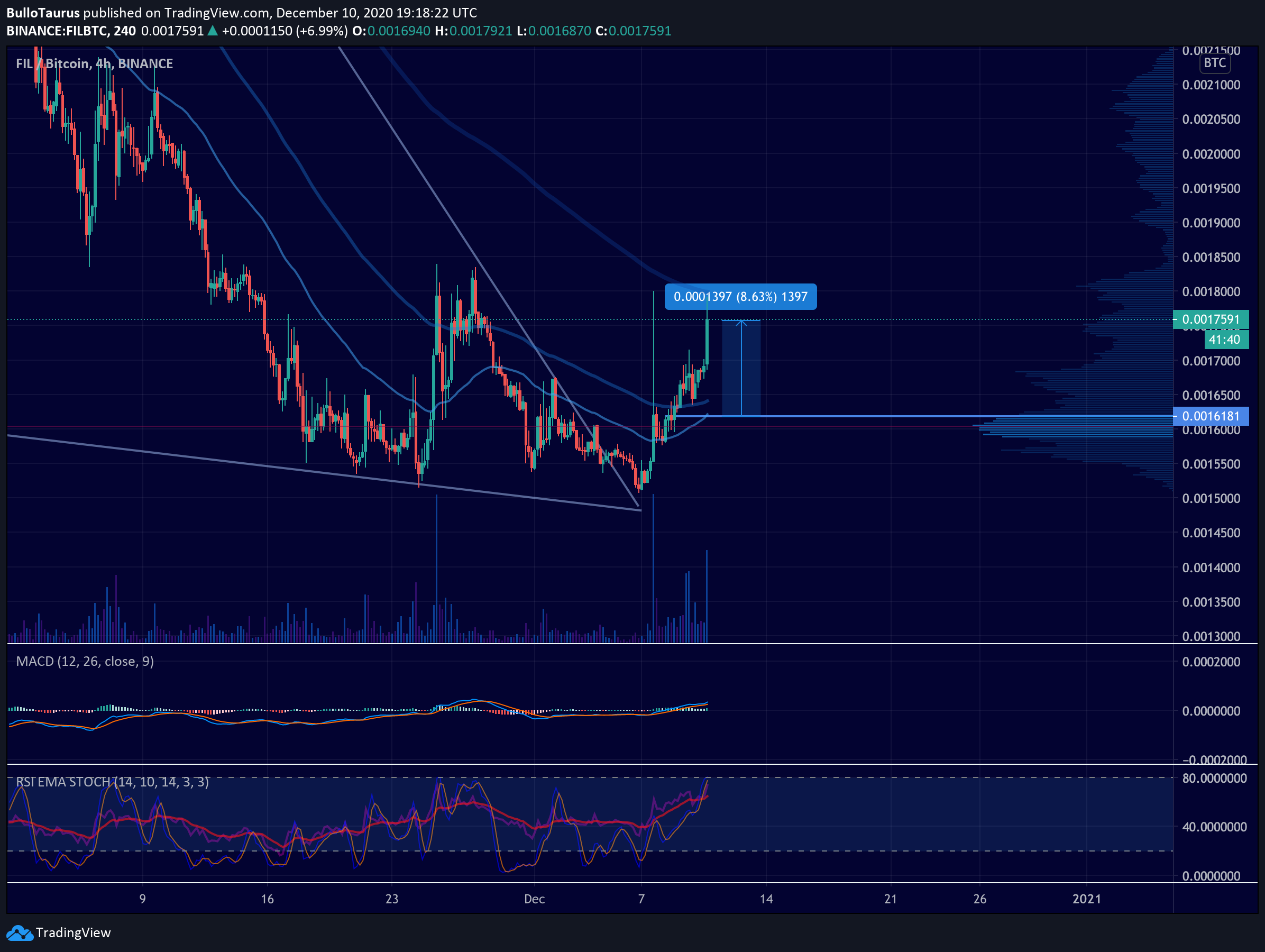The width and height of the screenshot is (1265, 952).
Task: Click the 80.0000000 RSI axis label
Action: pos(1214,779)
